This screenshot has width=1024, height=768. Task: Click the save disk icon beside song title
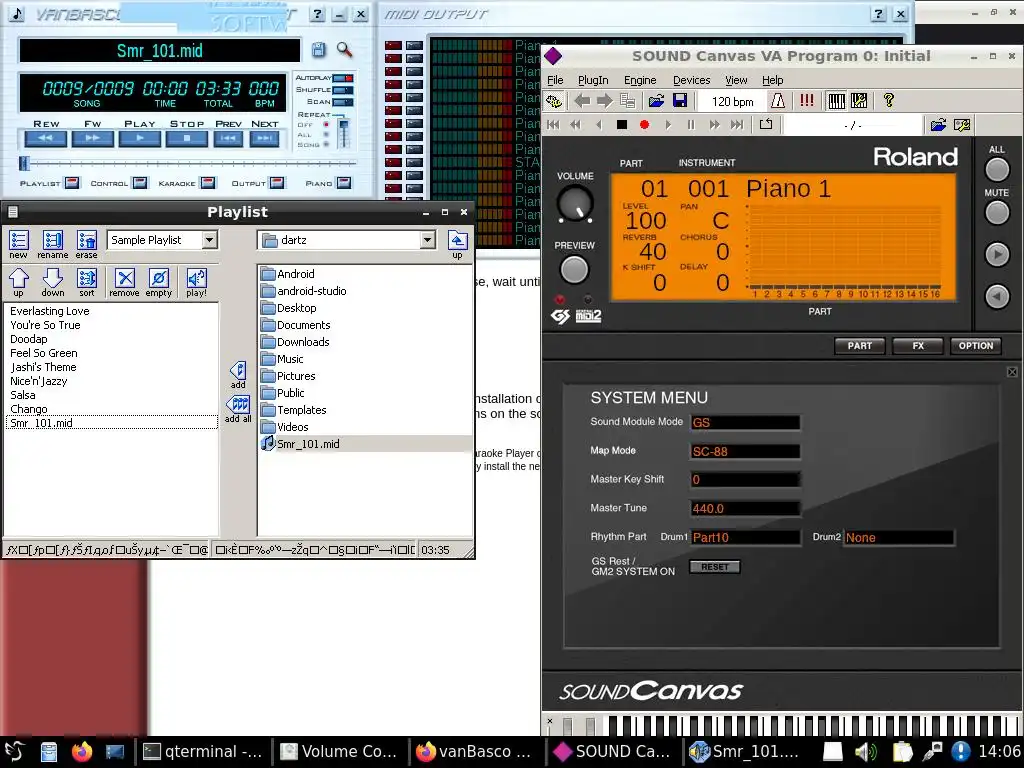coord(318,50)
